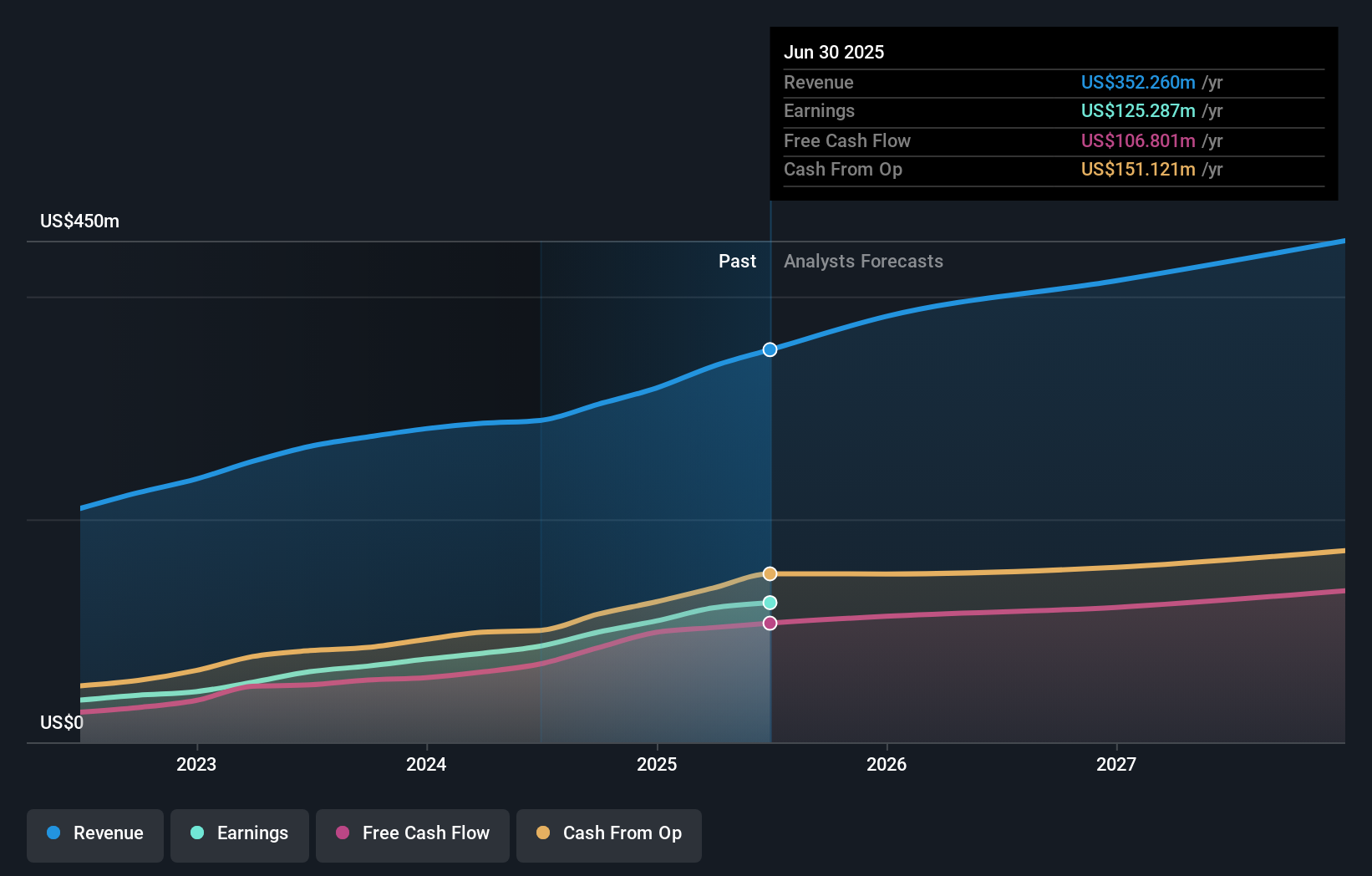Toggle the Revenue series visibility

(x=94, y=833)
